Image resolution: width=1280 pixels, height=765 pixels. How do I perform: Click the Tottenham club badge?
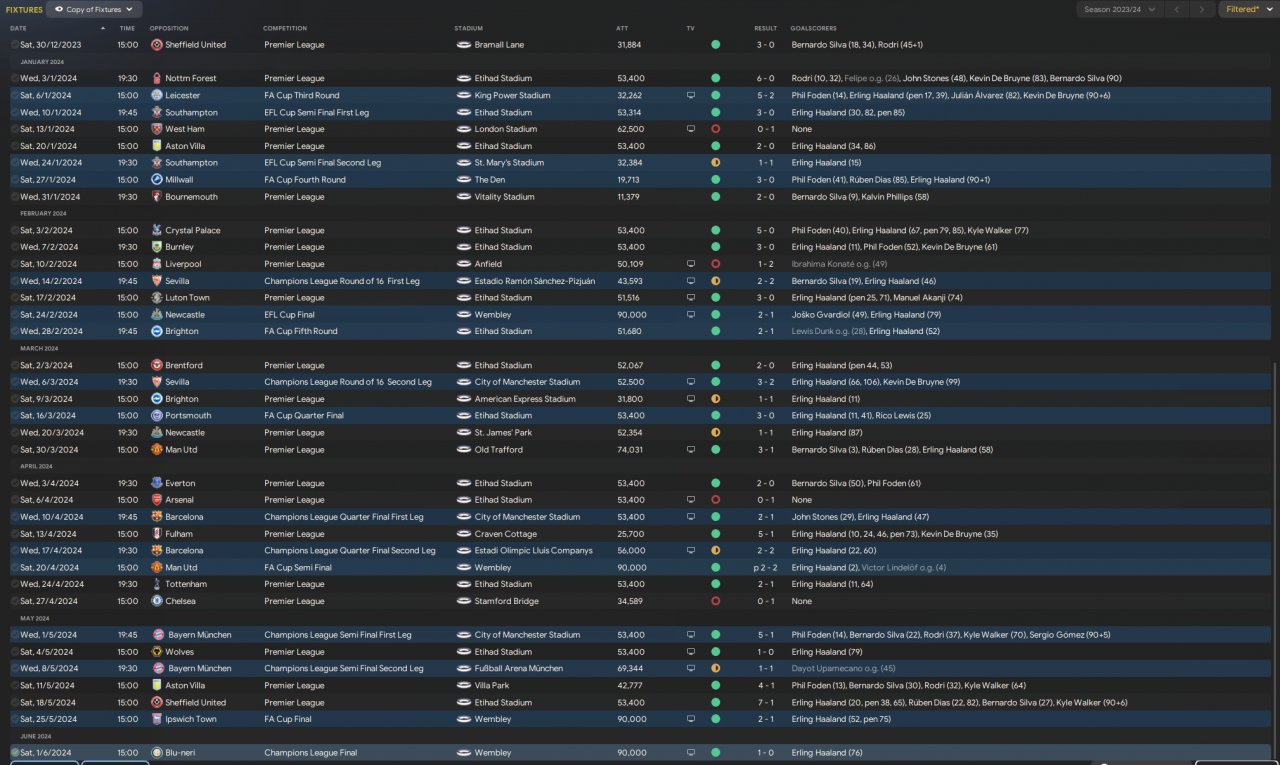point(157,584)
